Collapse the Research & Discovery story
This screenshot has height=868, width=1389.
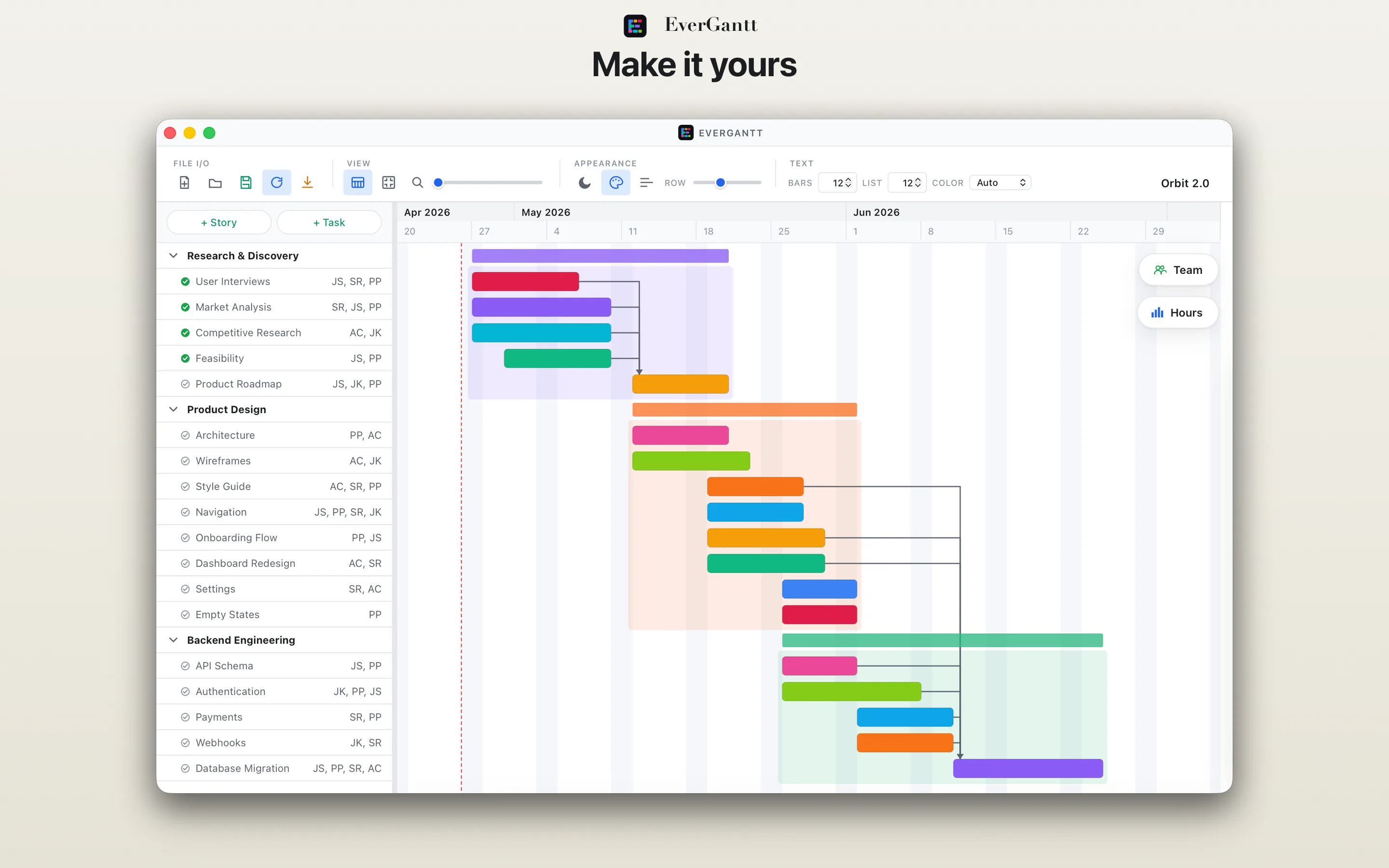(x=173, y=256)
